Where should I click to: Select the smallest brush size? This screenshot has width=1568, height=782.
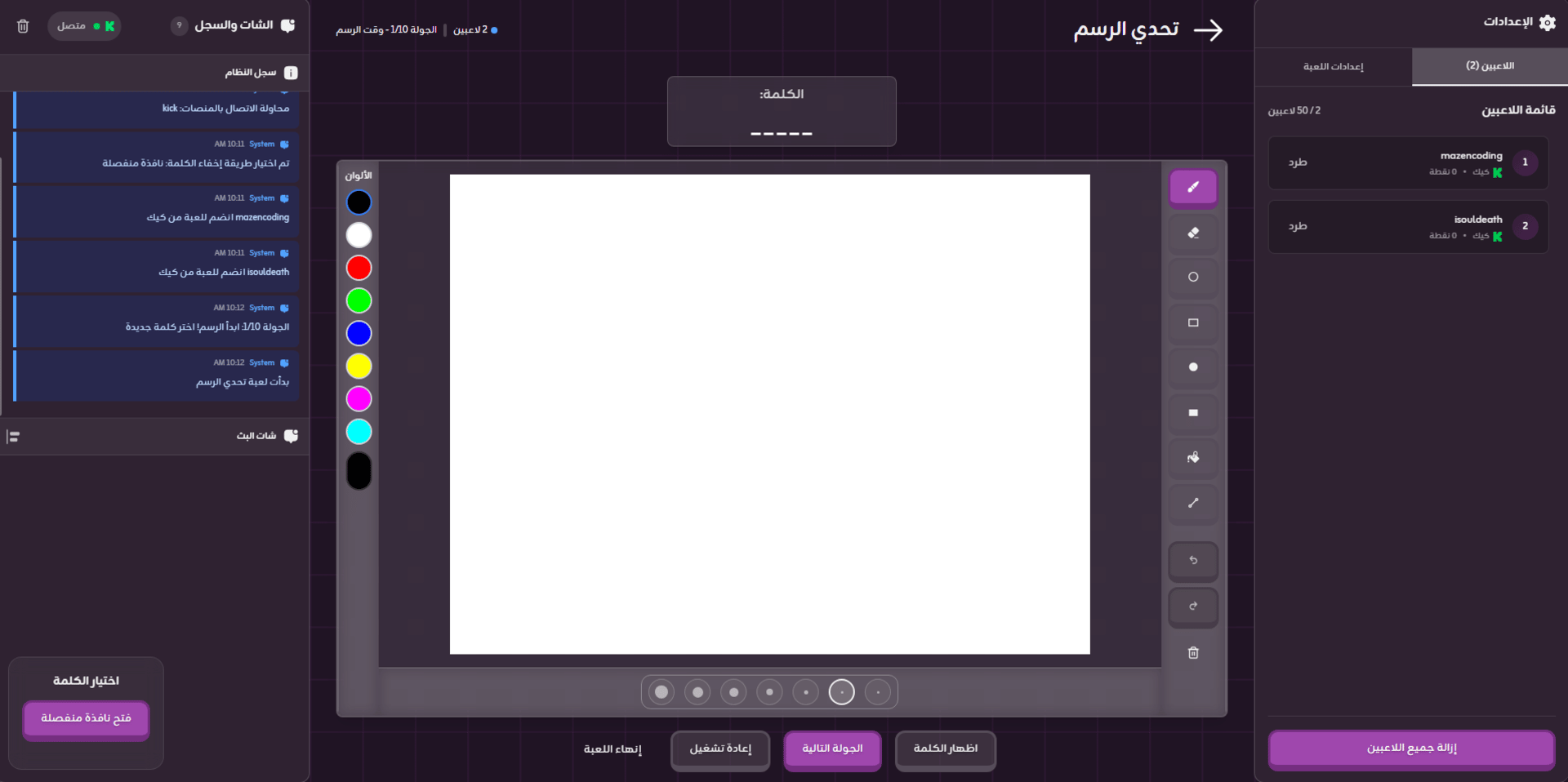click(x=878, y=692)
